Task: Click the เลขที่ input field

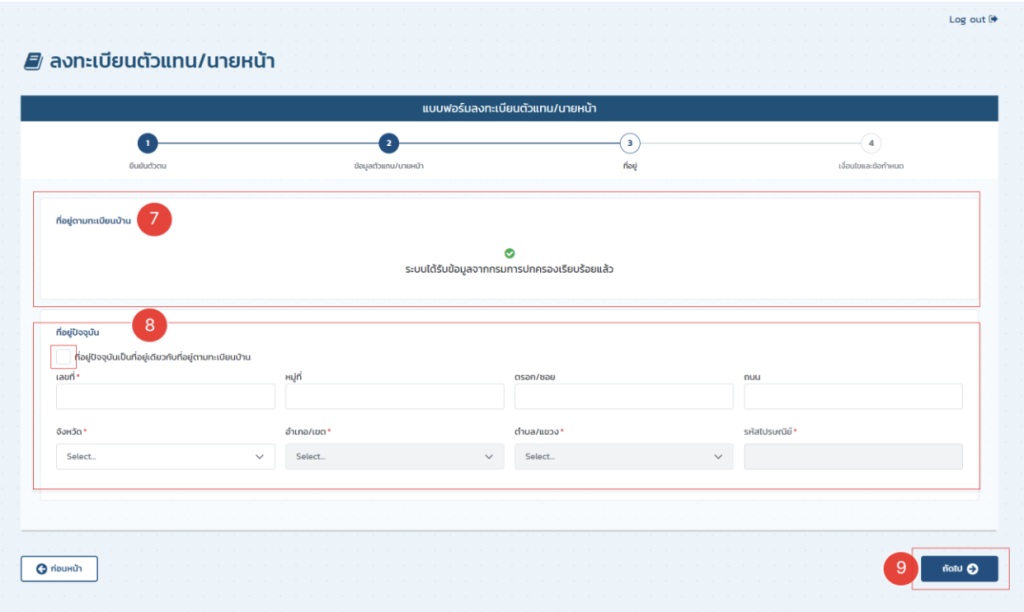Action: click(164, 396)
